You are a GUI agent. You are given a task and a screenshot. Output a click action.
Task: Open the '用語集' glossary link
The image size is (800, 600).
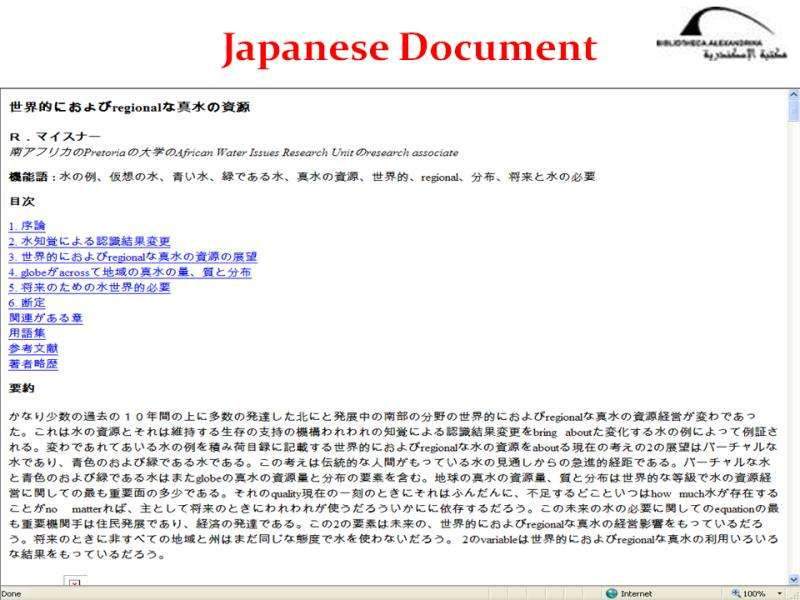coord(27,333)
